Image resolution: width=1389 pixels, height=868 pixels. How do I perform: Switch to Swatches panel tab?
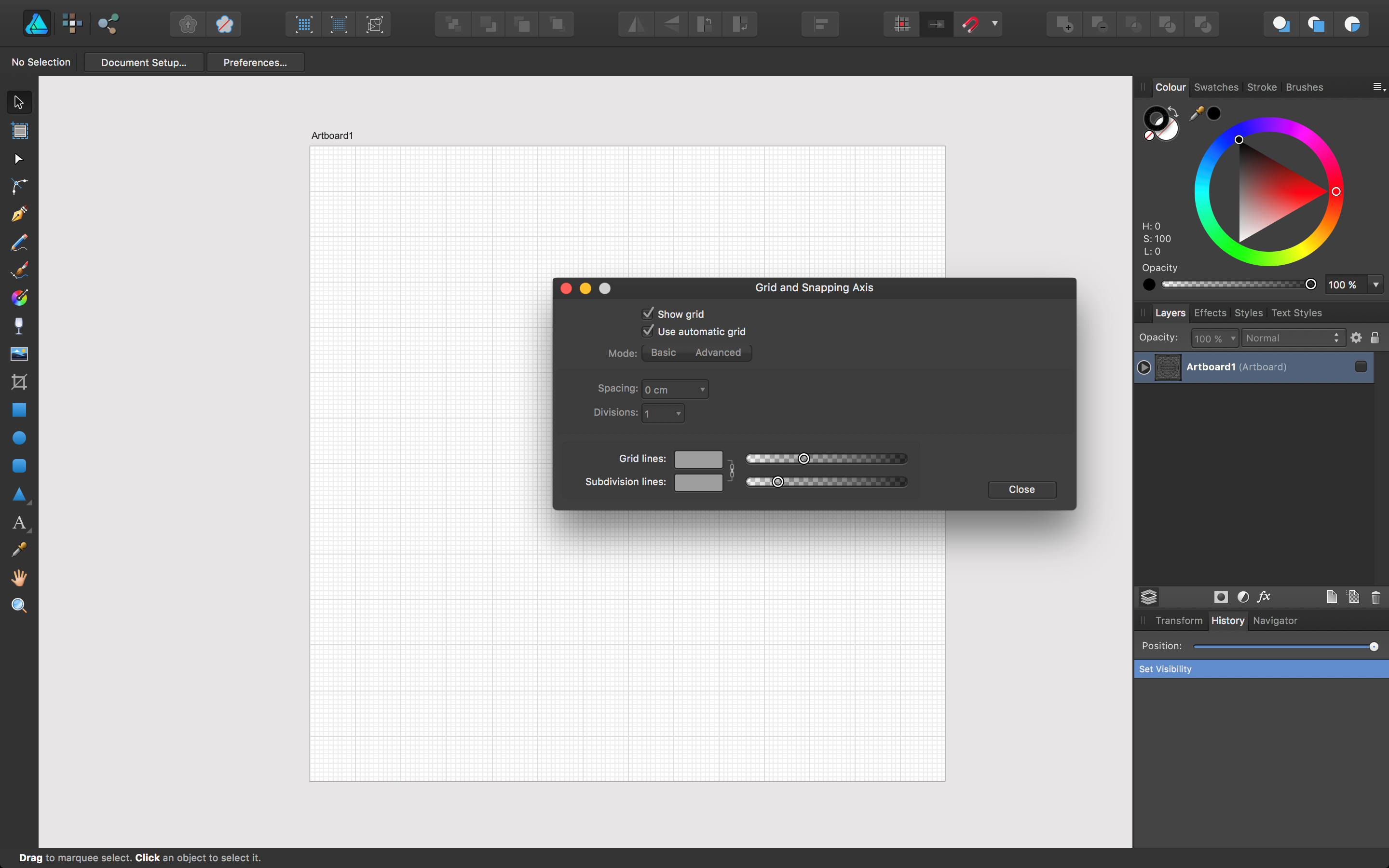[1216, 87]
